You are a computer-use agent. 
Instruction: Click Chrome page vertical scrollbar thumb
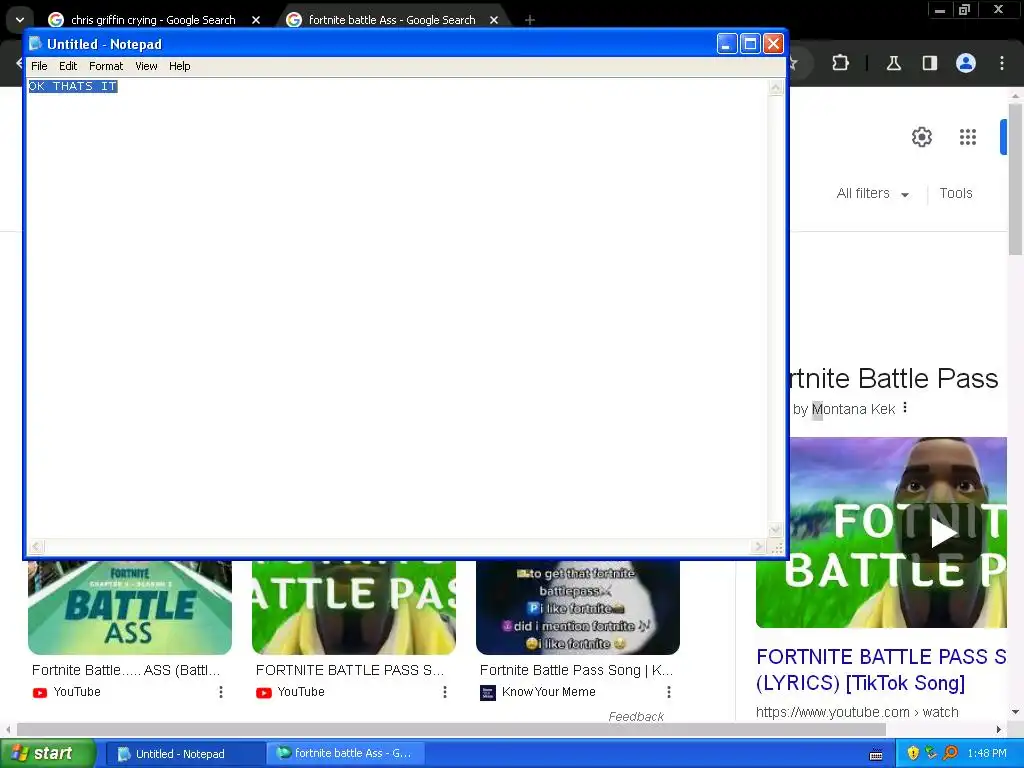coord(1015,179)
